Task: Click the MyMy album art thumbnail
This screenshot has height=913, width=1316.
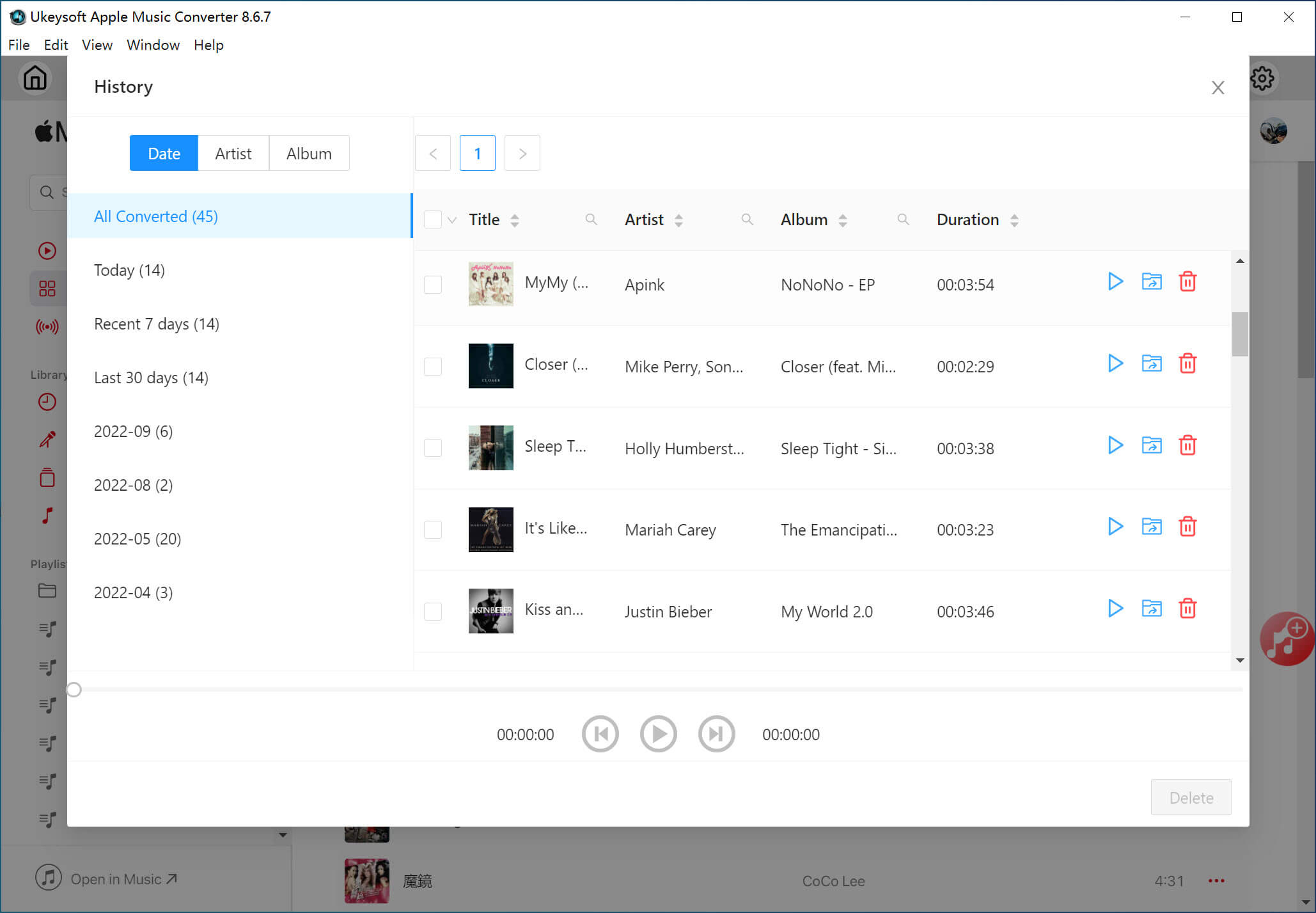Action: [491, 284]
